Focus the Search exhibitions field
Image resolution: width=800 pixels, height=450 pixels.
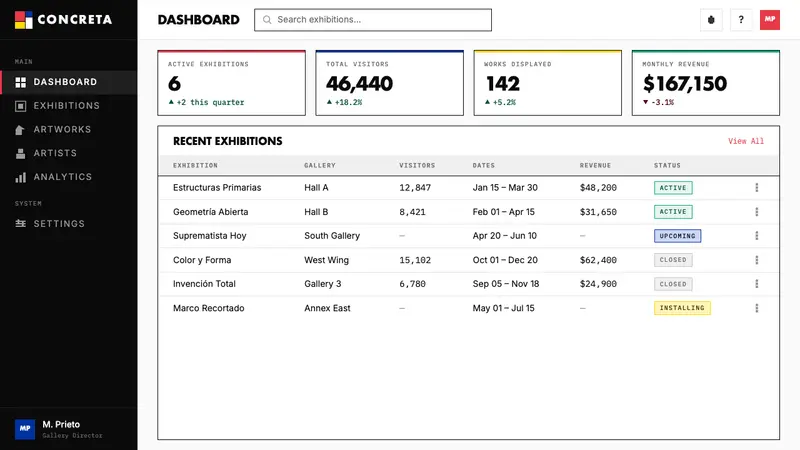(373, 20)
